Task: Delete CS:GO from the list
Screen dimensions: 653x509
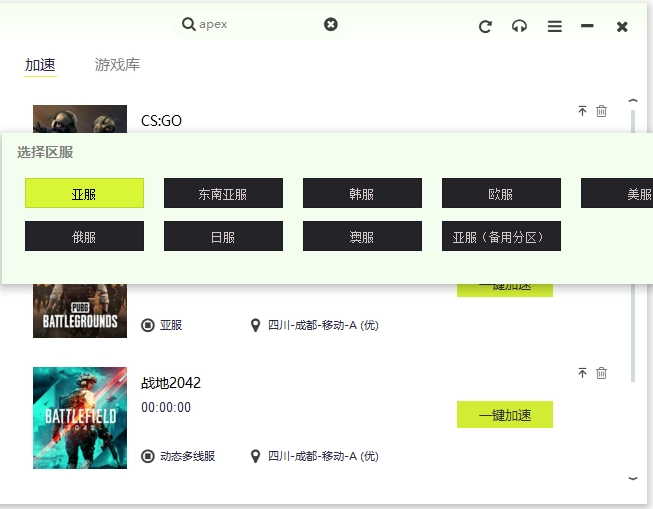Action: tap(601, 111)
